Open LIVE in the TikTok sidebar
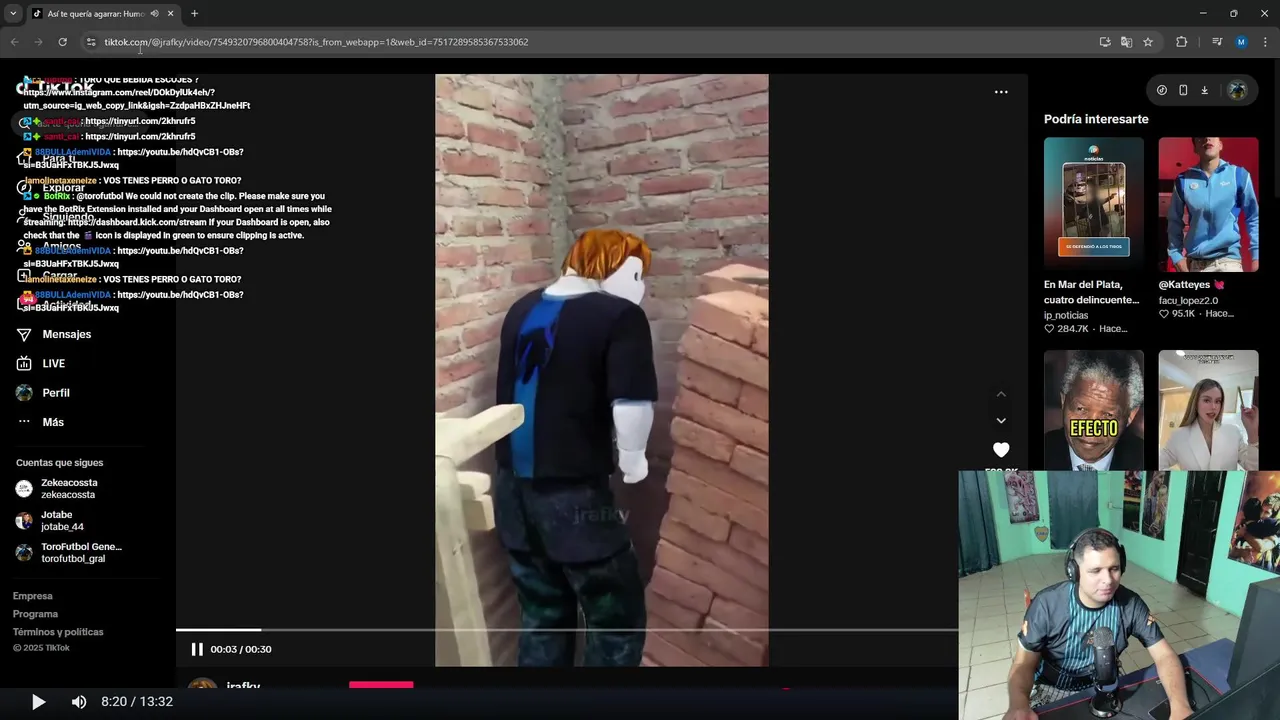This screenshot has width=1280, height=720. [x=54, y=364]
